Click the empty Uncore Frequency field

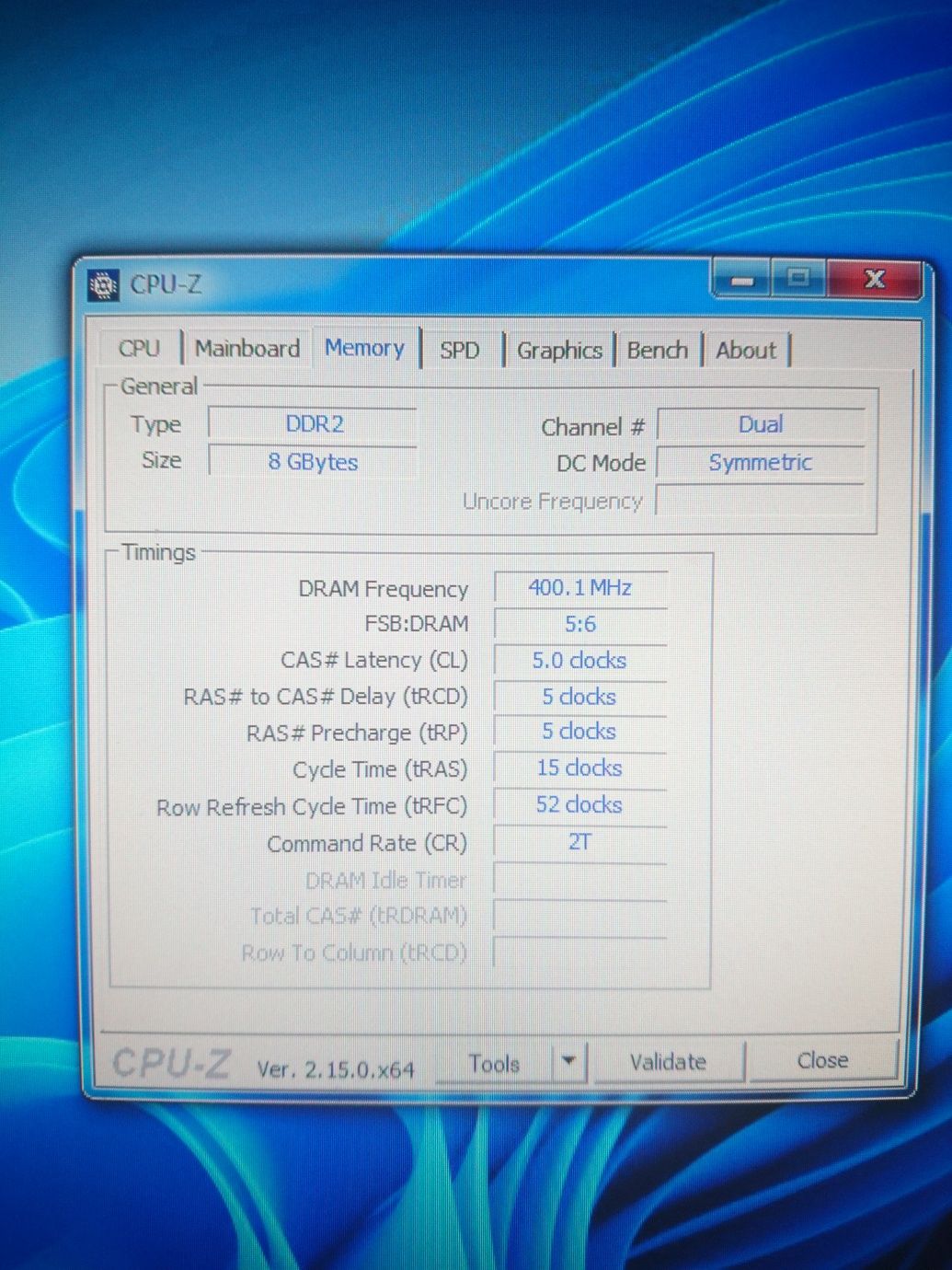tap(761, 502)
